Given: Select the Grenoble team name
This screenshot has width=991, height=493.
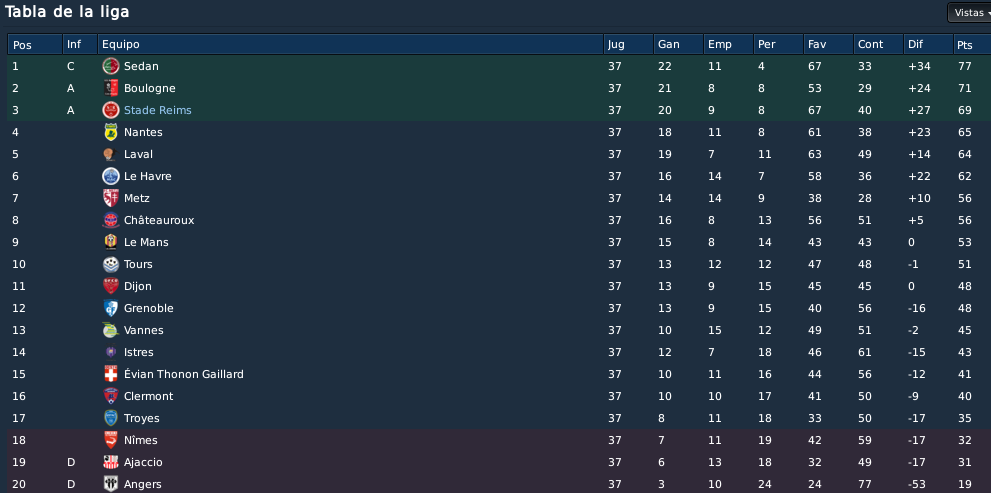Looking at the screenshot, I should pos(149,308).
